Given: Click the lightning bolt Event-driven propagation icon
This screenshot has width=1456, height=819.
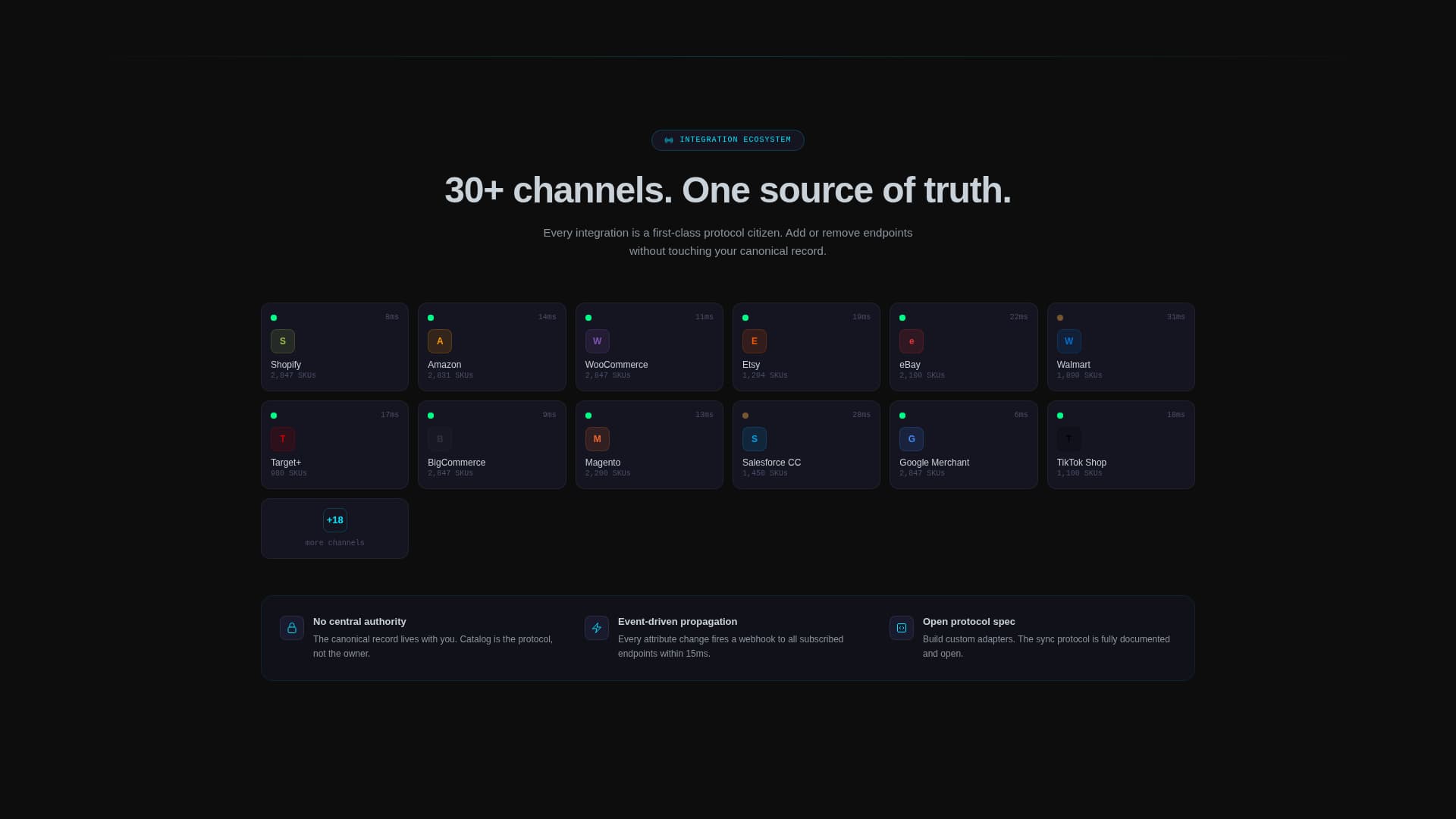Looking at the screenshot, I should pos(597,628).
